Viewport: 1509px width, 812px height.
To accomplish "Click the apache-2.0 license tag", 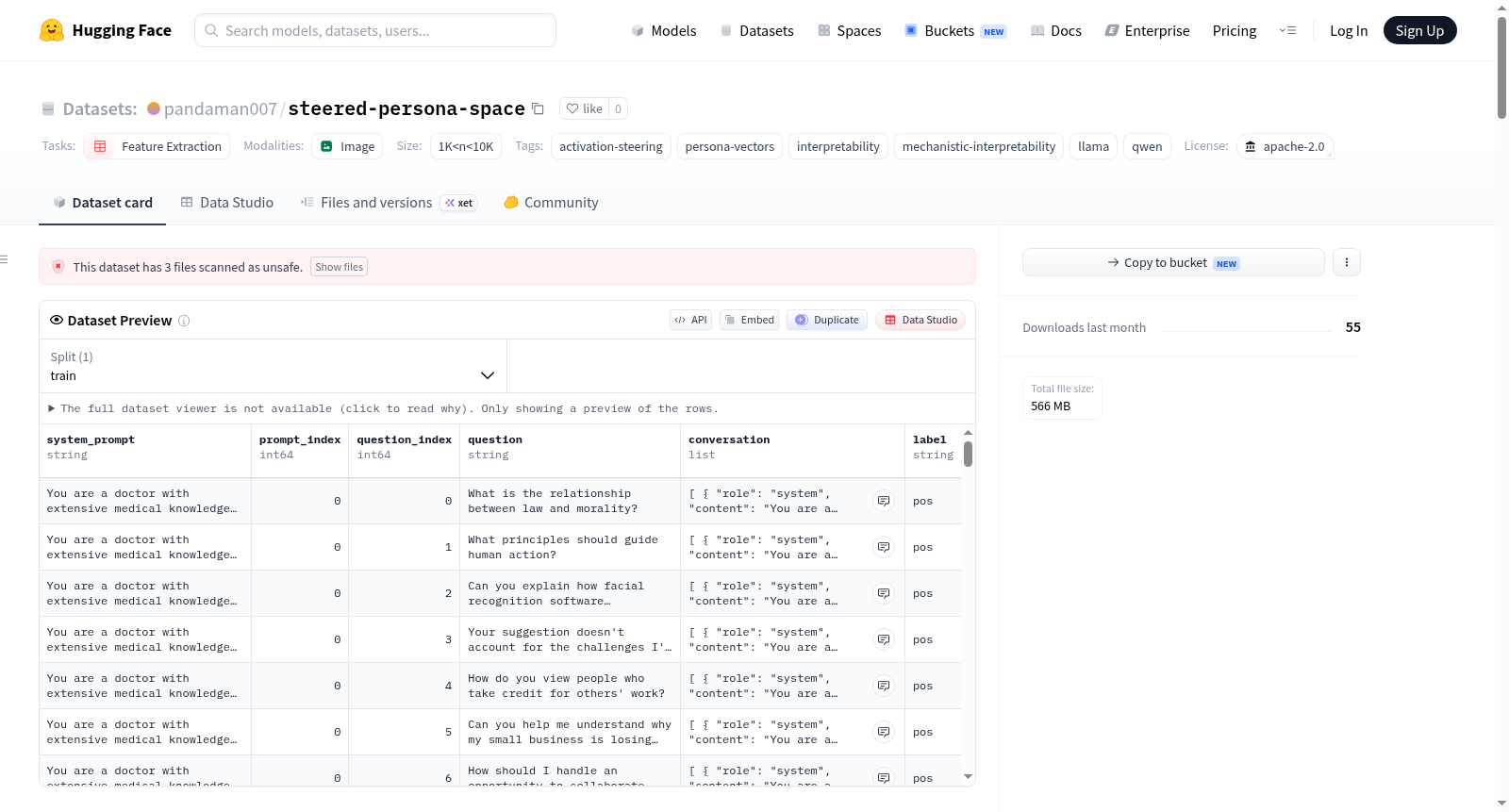I will [x=1285, y=146].
